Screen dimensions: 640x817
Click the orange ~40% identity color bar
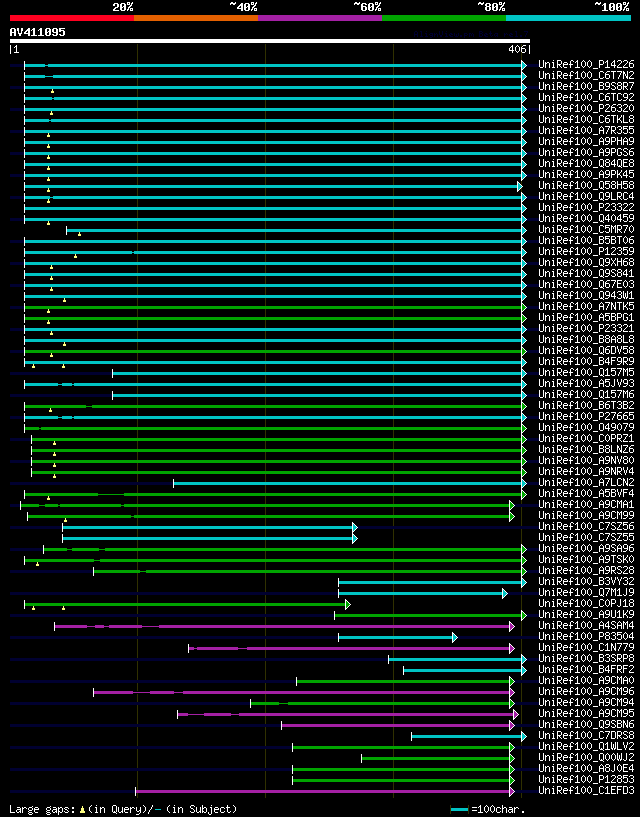196,18
